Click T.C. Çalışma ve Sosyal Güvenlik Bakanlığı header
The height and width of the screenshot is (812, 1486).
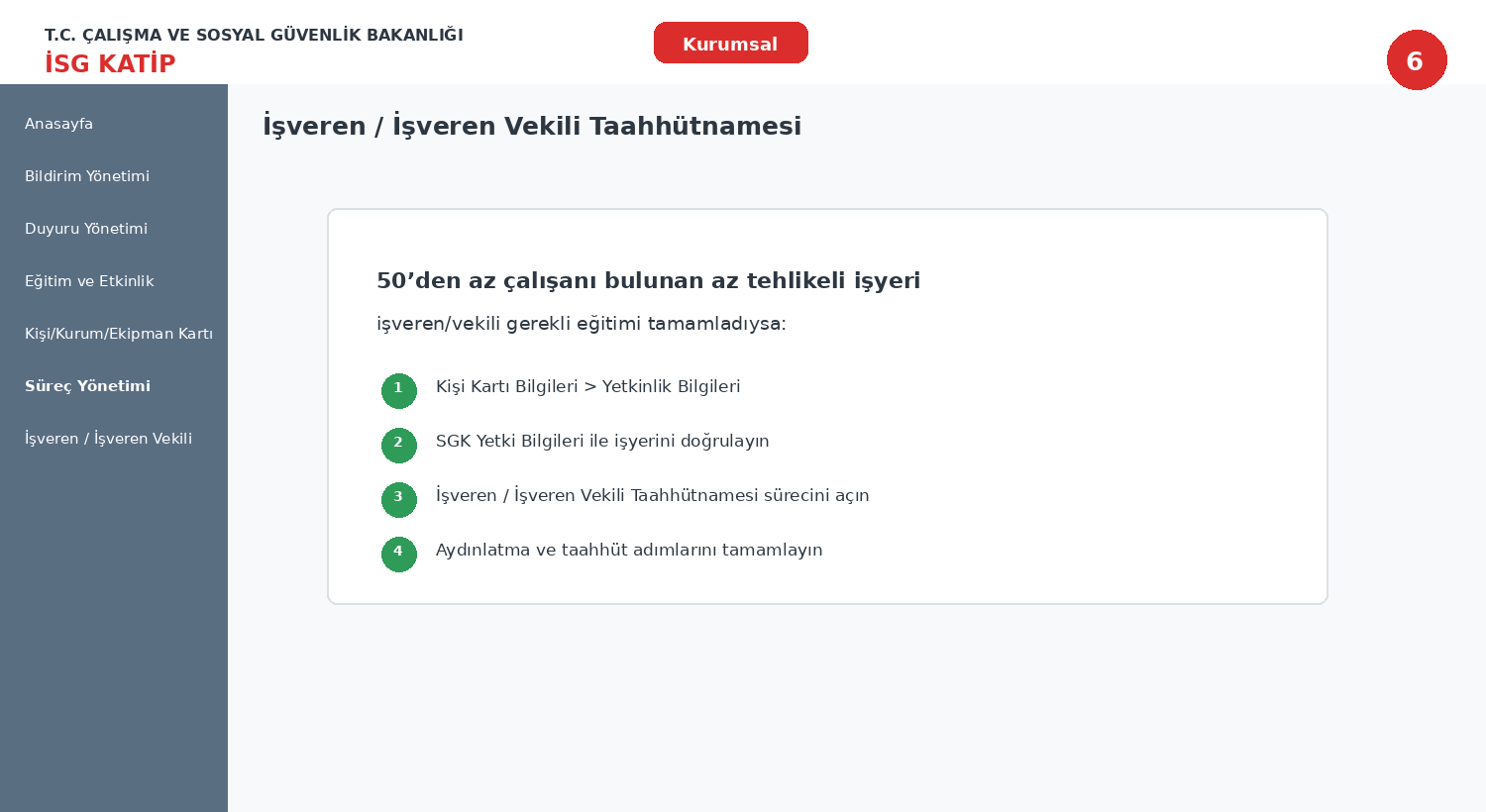(x=254, y=36)
